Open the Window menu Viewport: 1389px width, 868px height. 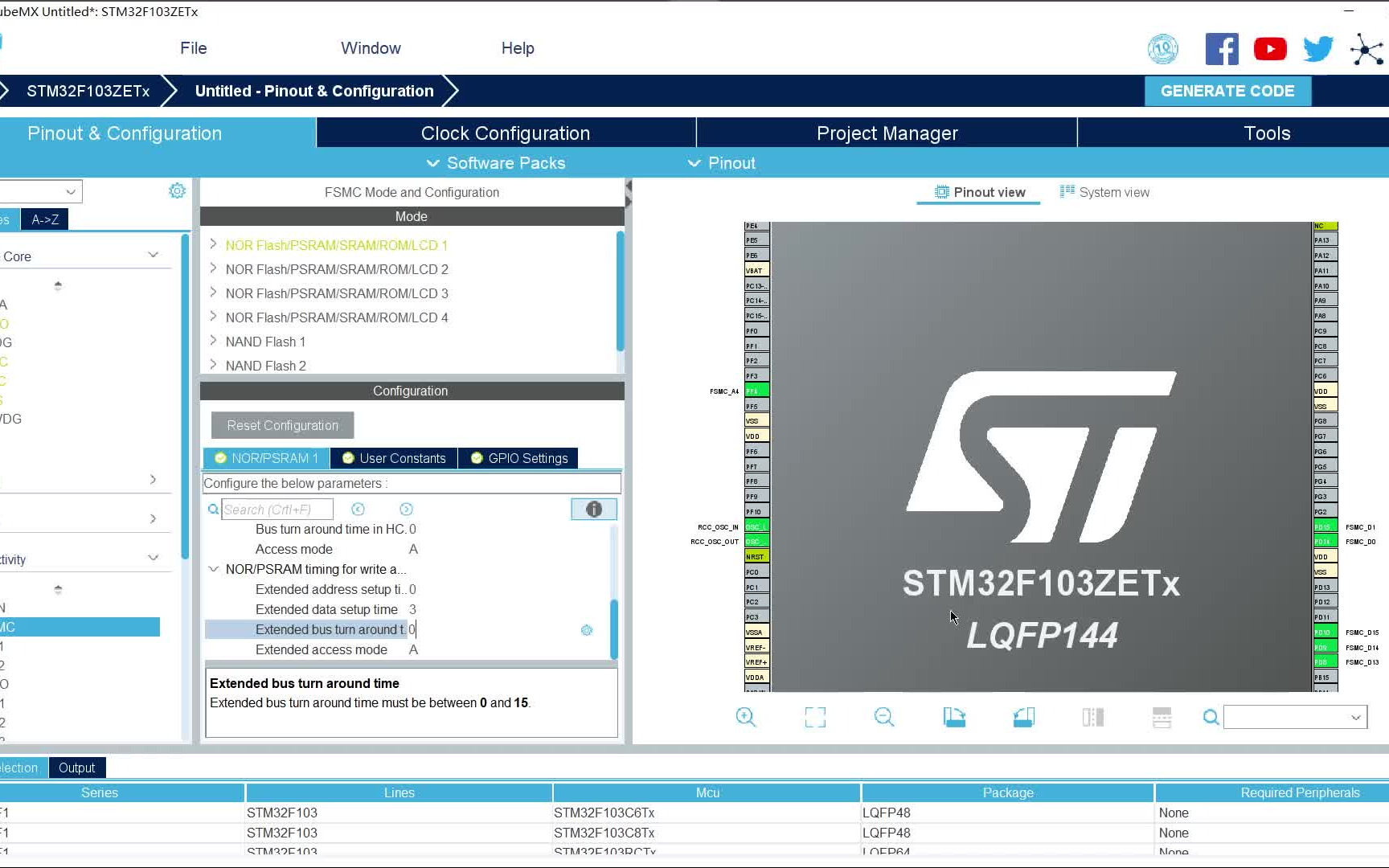click(371, 48)
